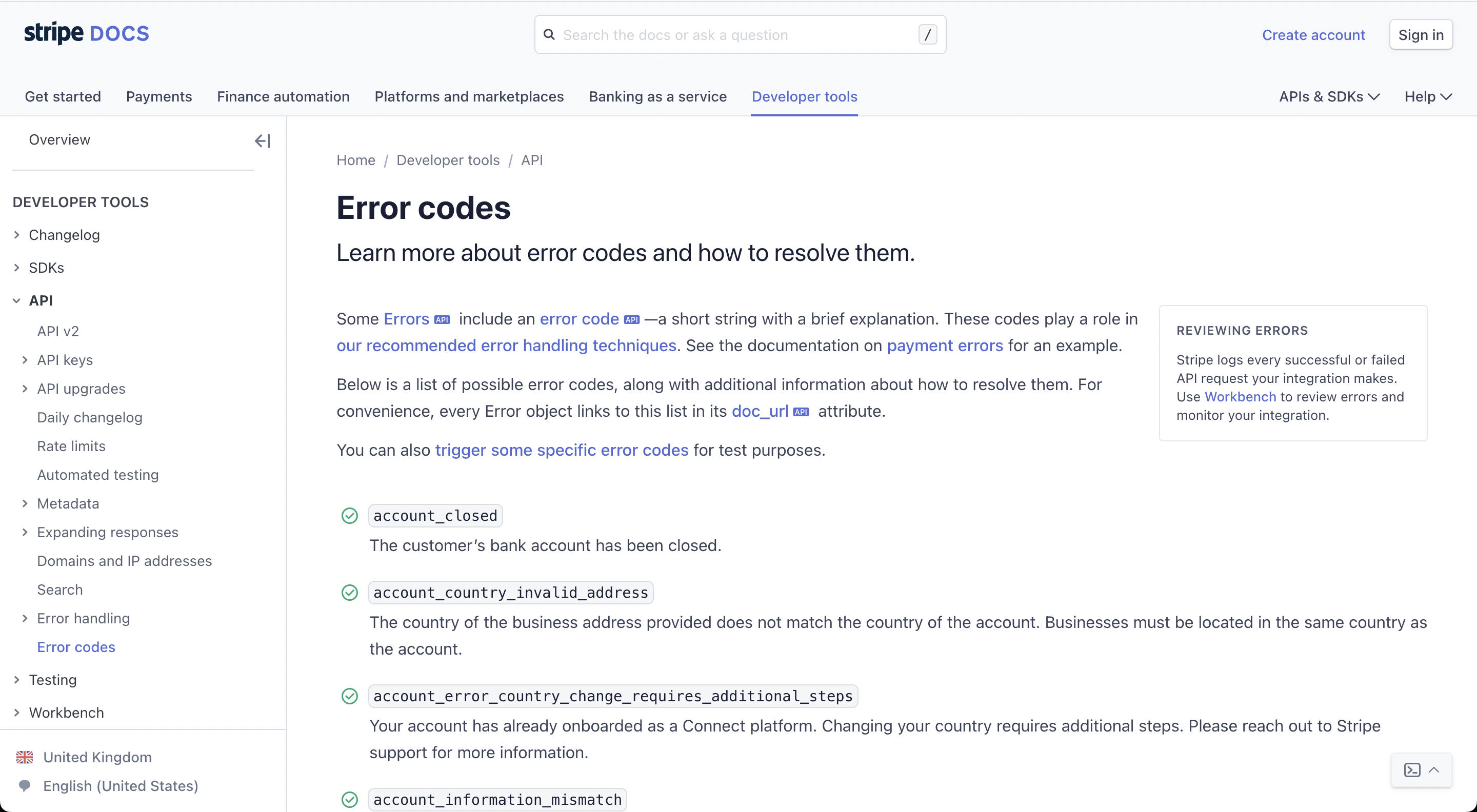This screenshot has height=812, width=1477.
Task: Click the language globe icon
Action: (25, 786)
